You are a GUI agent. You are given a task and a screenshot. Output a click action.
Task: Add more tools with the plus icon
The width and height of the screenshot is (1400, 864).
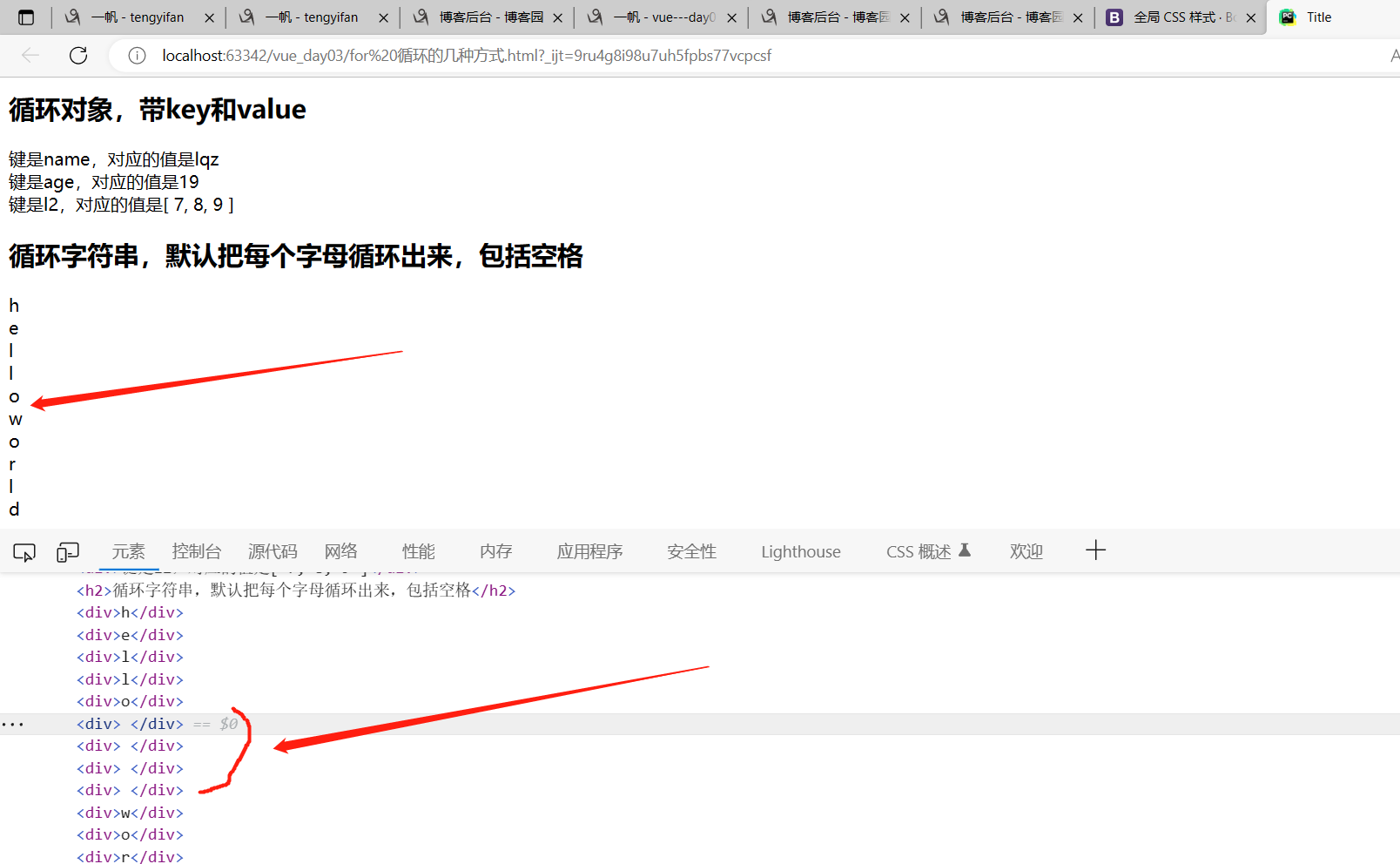pyautogui.click(x=1095, y=550)
